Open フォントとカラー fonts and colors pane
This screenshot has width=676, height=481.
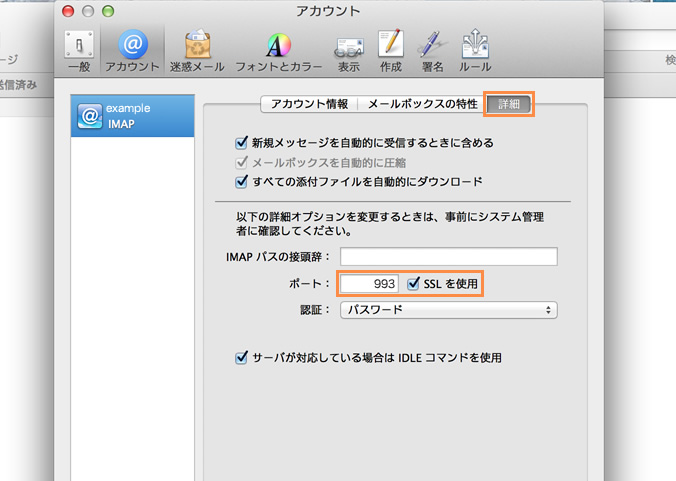[279, 51]
